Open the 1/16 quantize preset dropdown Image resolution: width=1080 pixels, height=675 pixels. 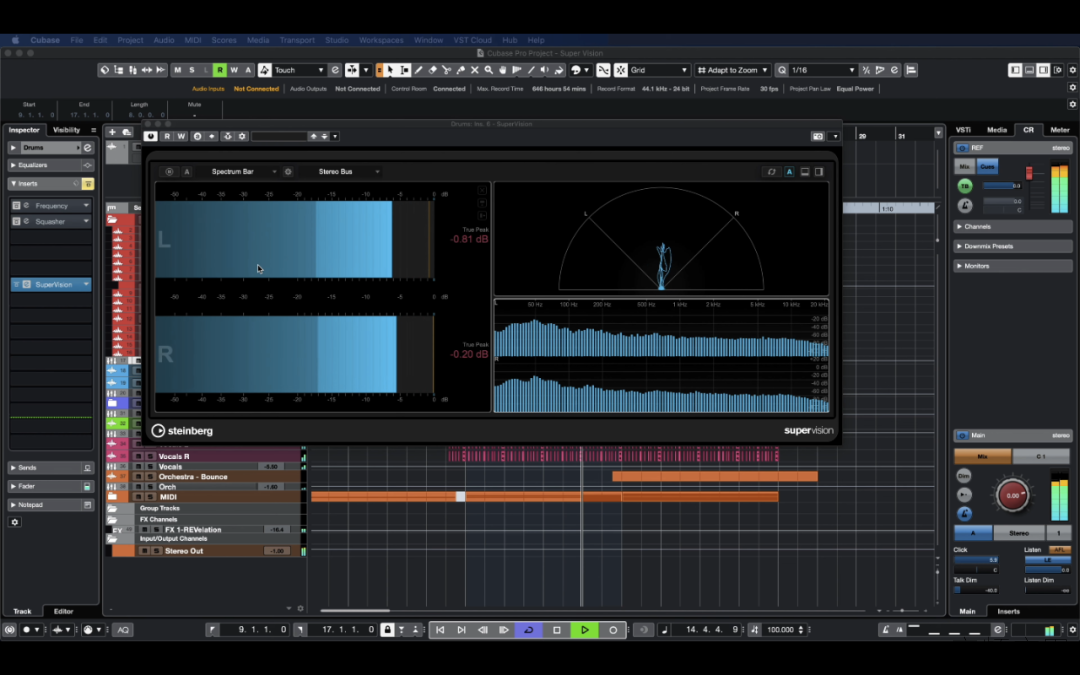tap(823, 70)
